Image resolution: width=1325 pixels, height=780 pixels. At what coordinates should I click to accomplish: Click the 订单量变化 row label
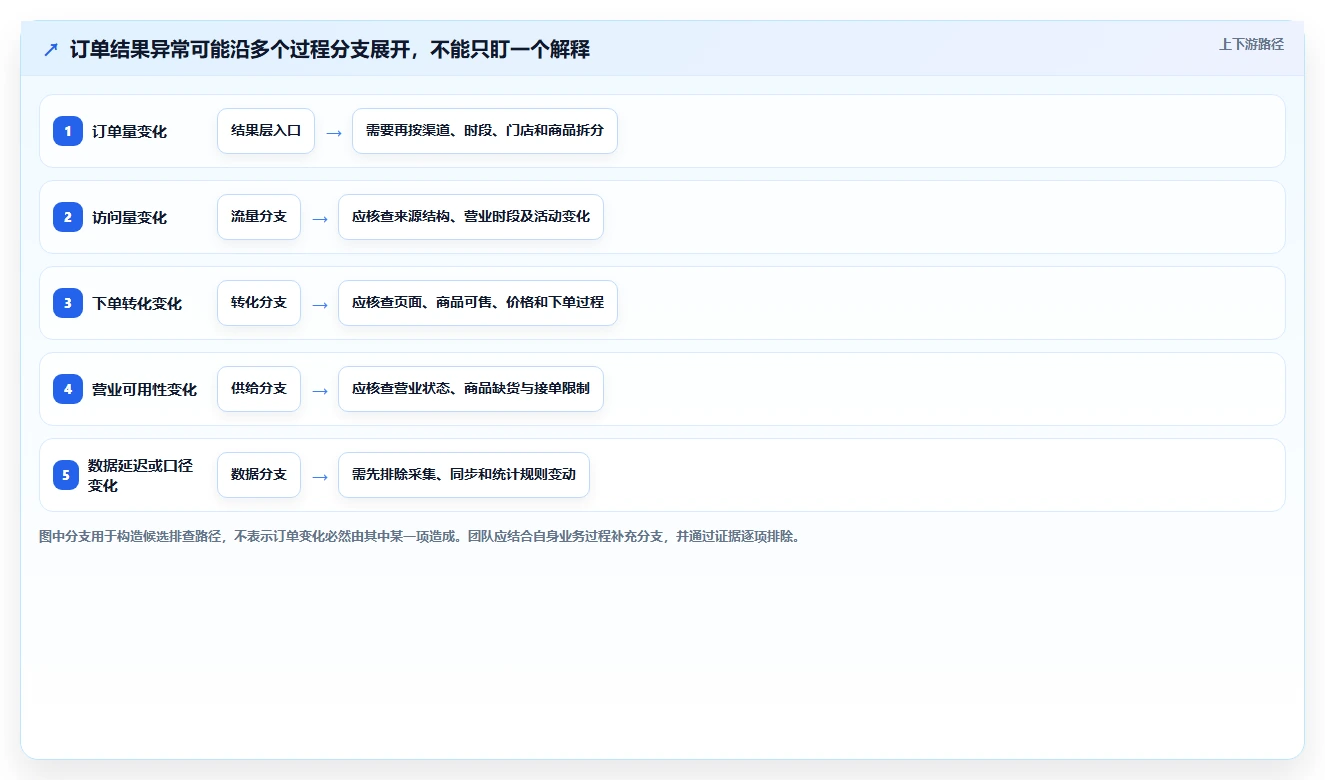pyautogui.click(x=129, y=132)
